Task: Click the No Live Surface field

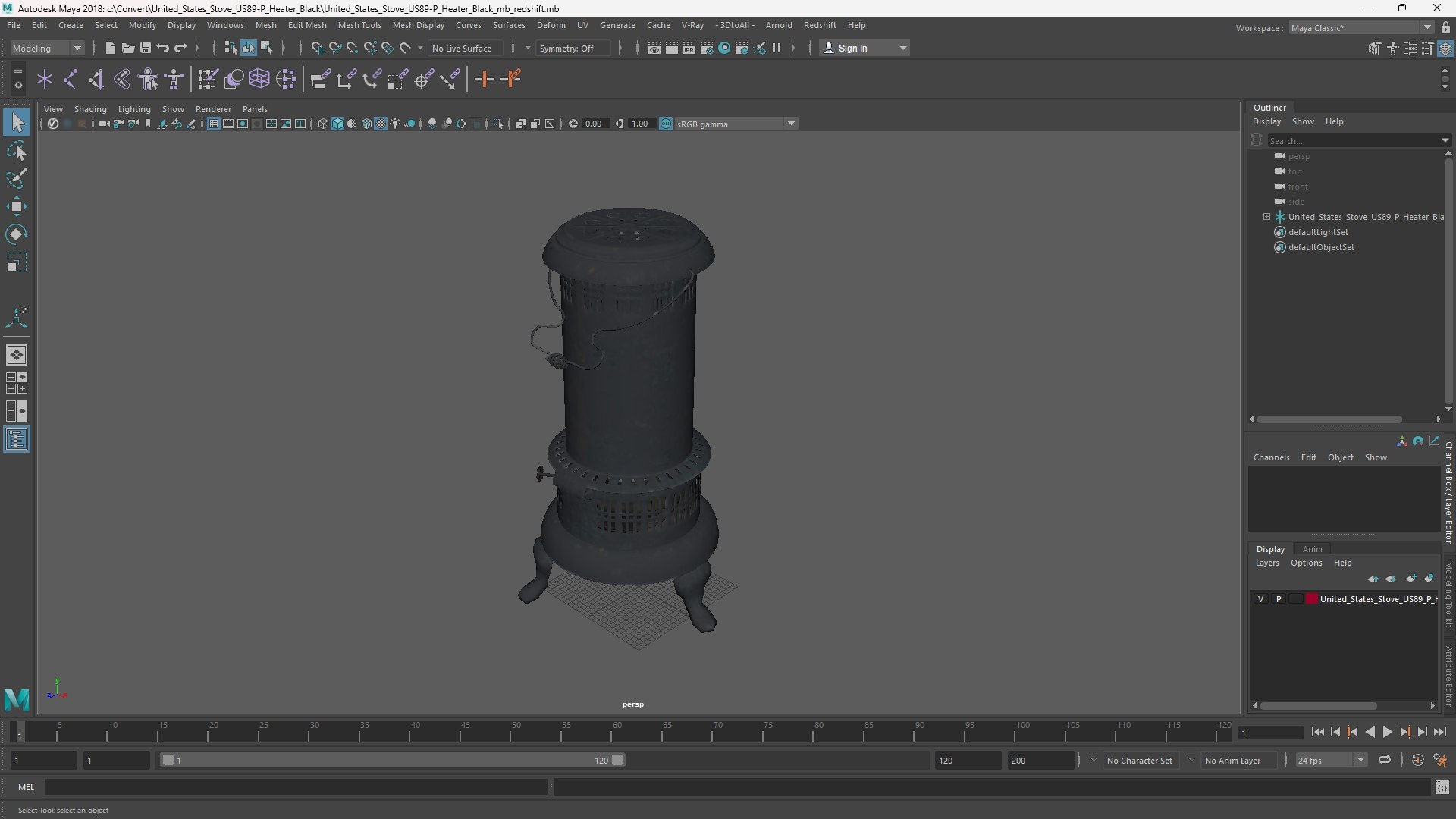Action: 465,48
